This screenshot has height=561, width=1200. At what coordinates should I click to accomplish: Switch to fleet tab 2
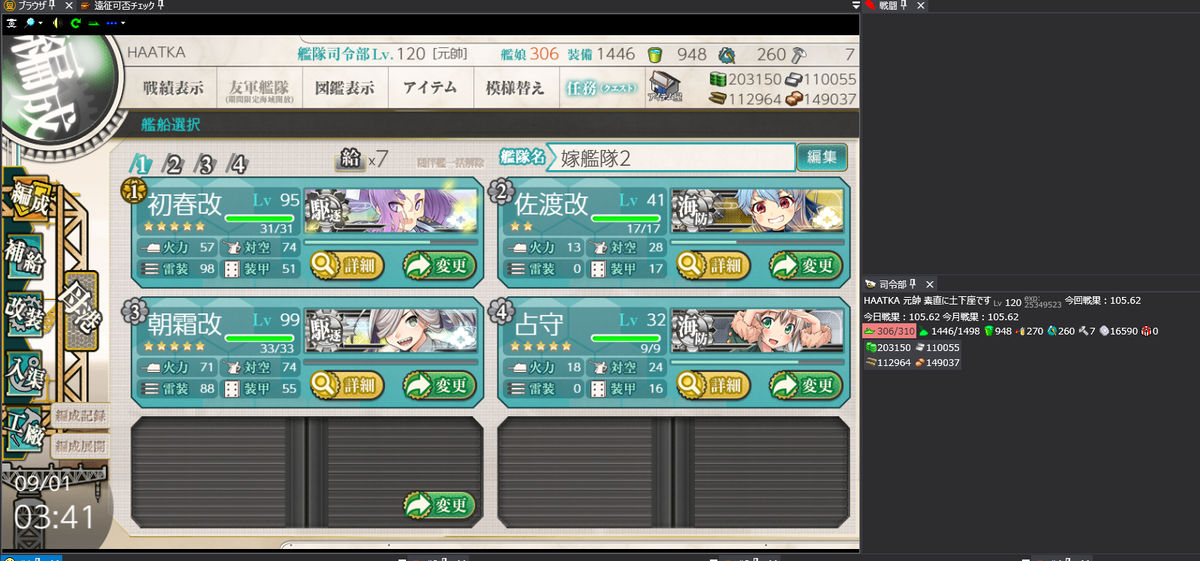(174, 165)
